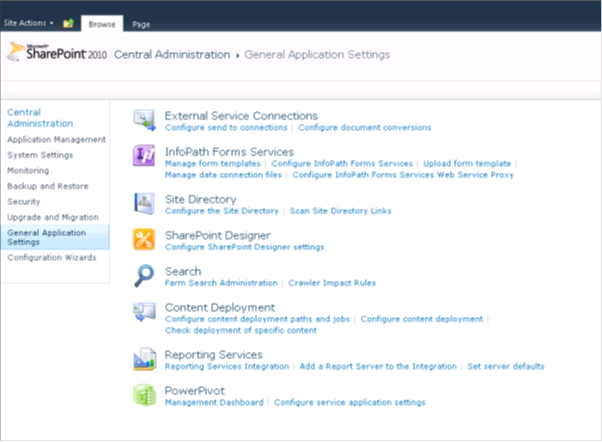This screenshot has width=602, height=442.
Task: Select Security in the sidebar
Action: point(23,202)
